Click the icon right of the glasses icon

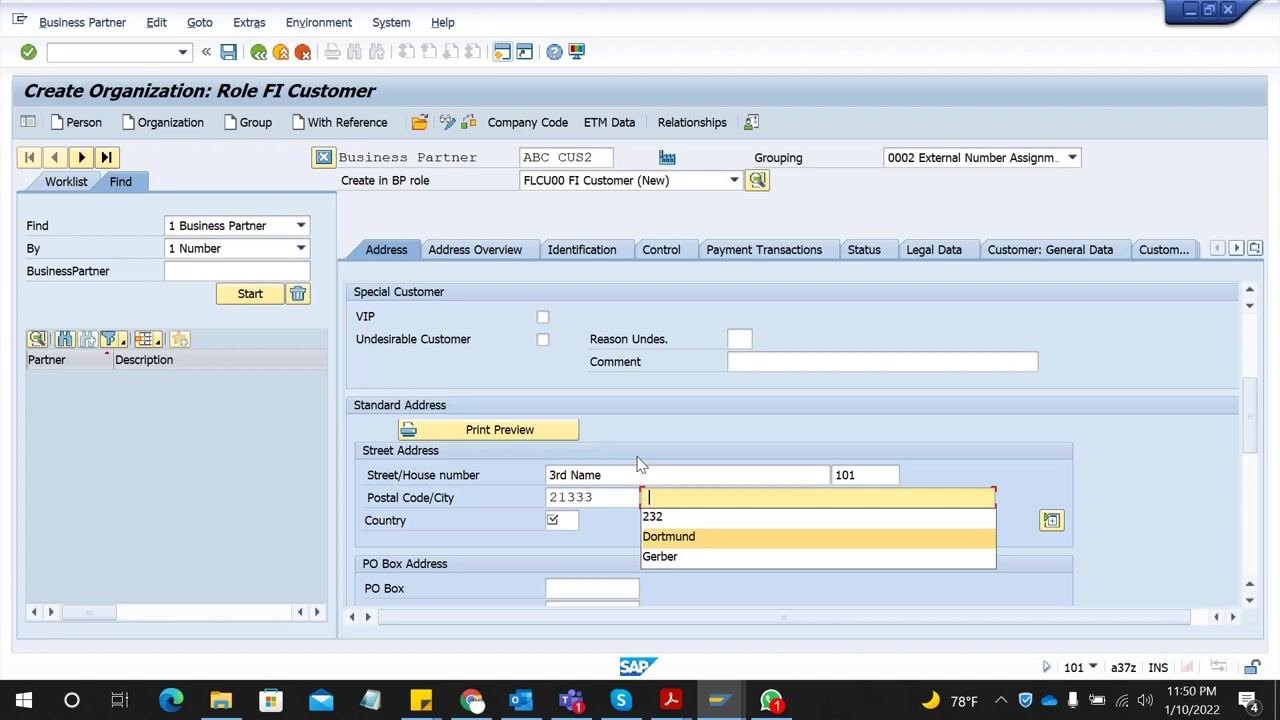coord(468,122)
